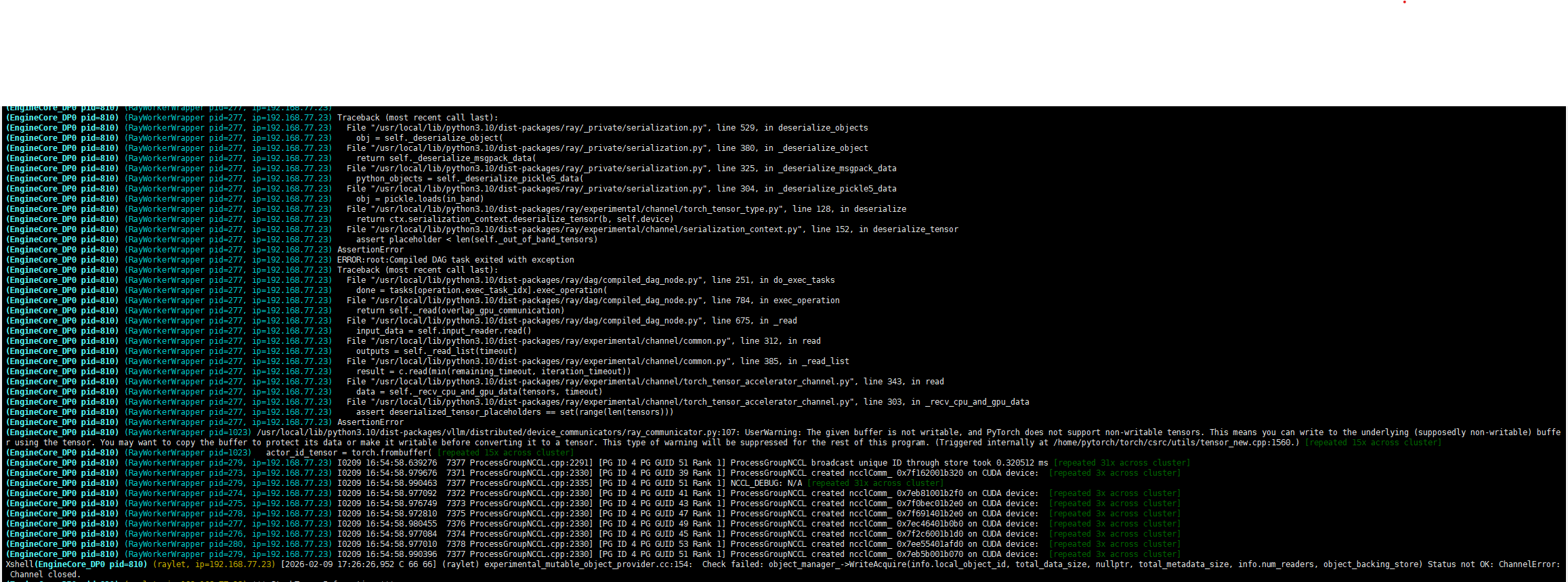
Task: Click ncclComm_ address 0x7ee55401afd0
Action: pos(930,544)
